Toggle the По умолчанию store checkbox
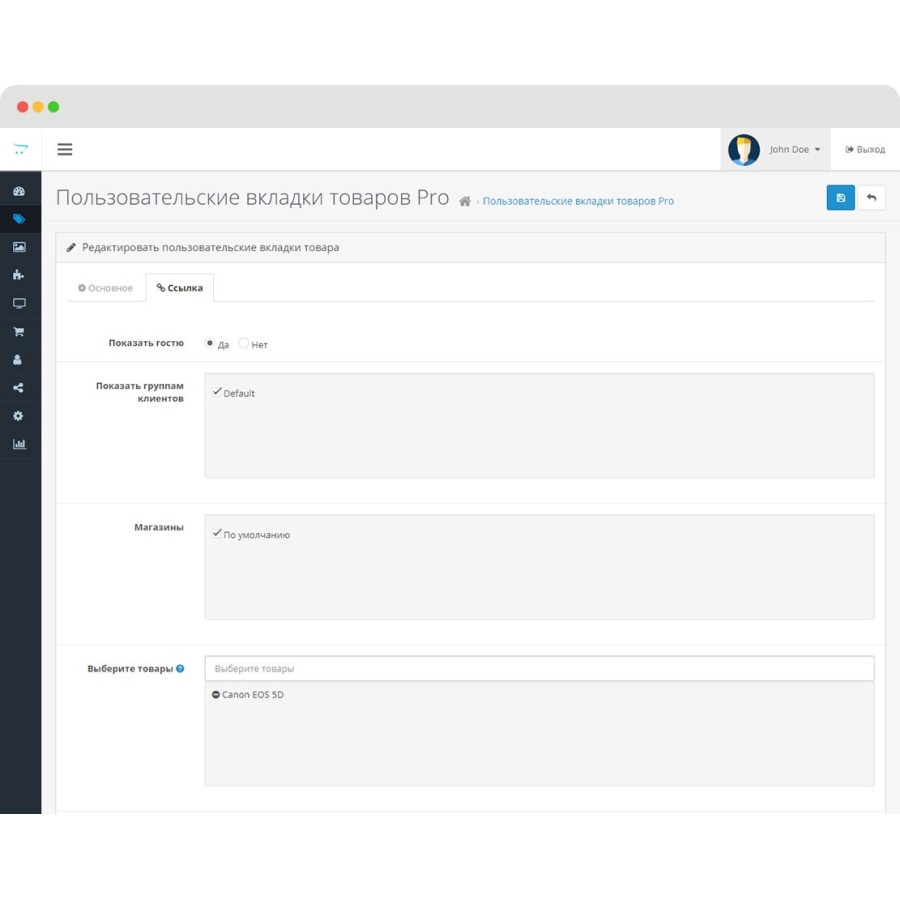Screen dimensions: 900x900 click(x=216, y=533)
